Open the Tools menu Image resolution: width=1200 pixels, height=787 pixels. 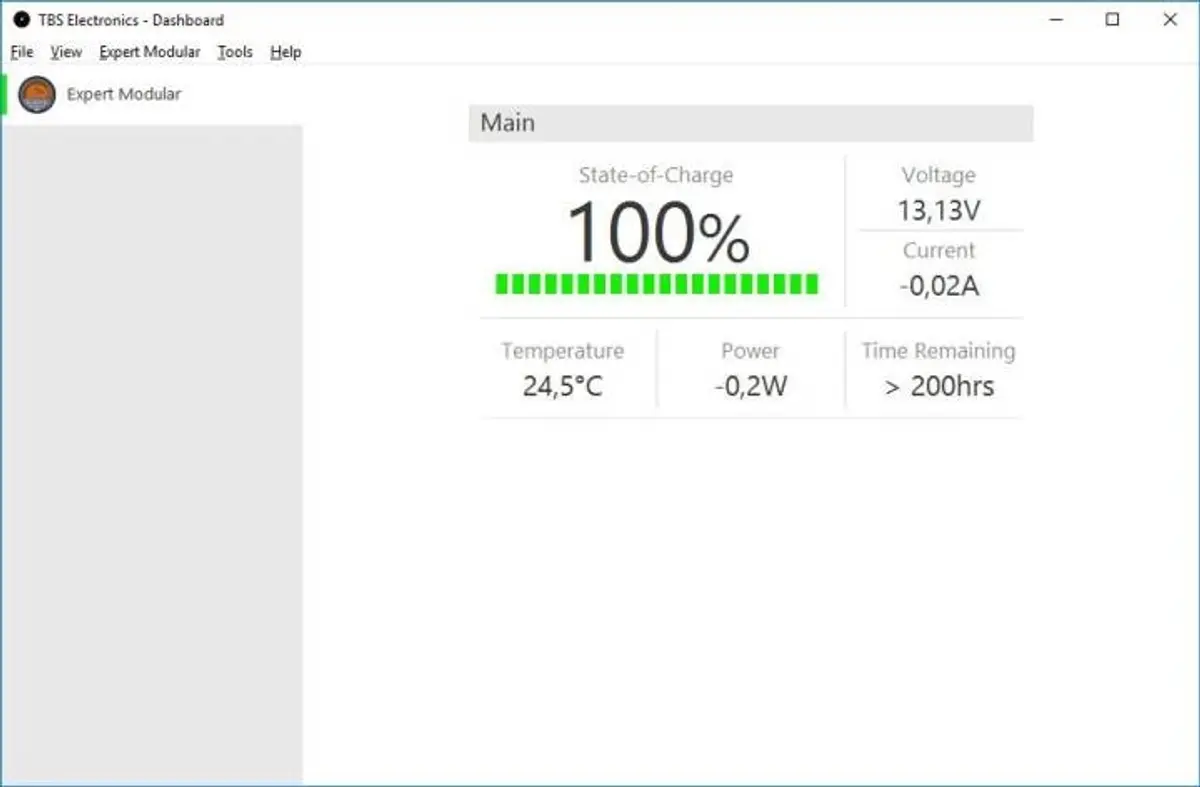point(235,52)
